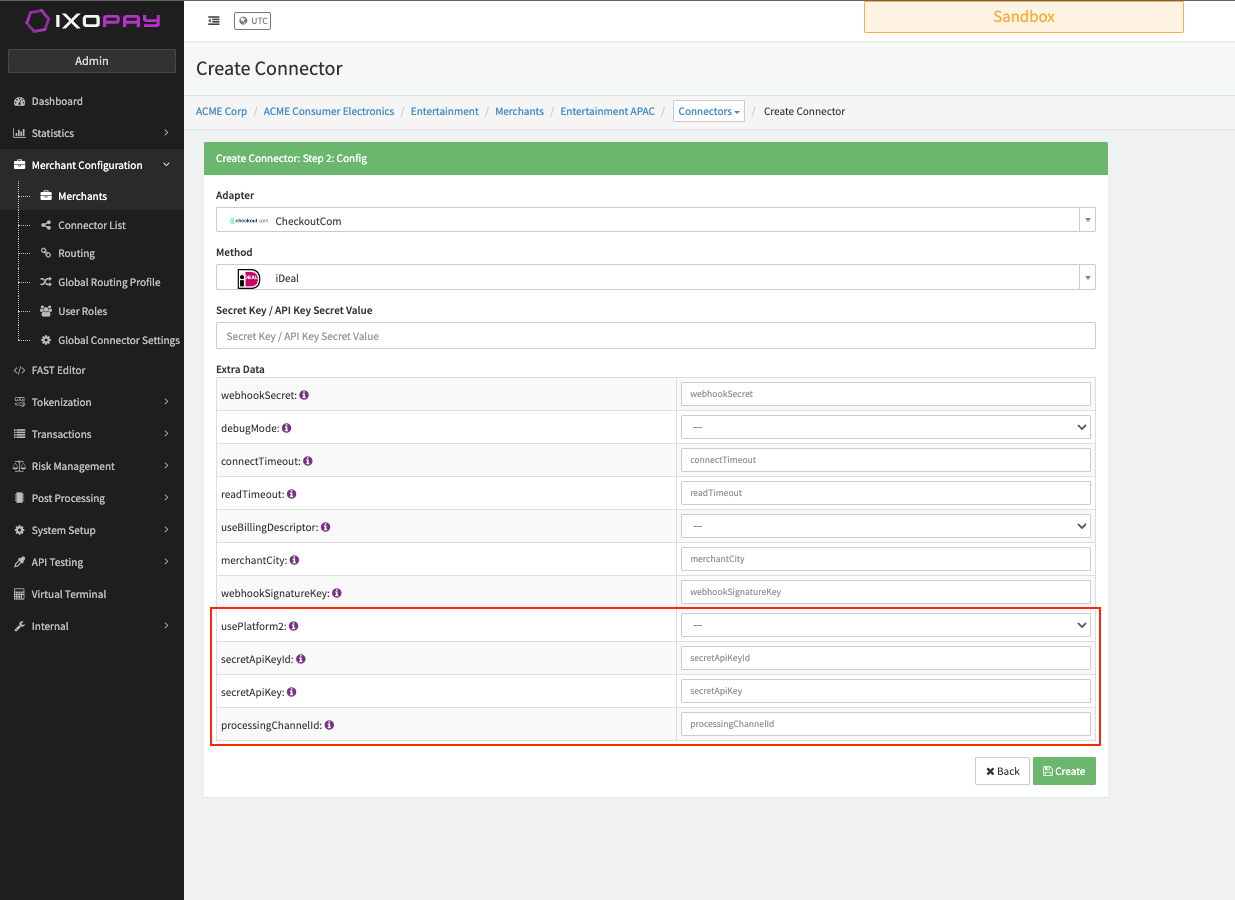Click the readTimeout input field
This screenshot has height=900, width=1235.
(885, 493)
